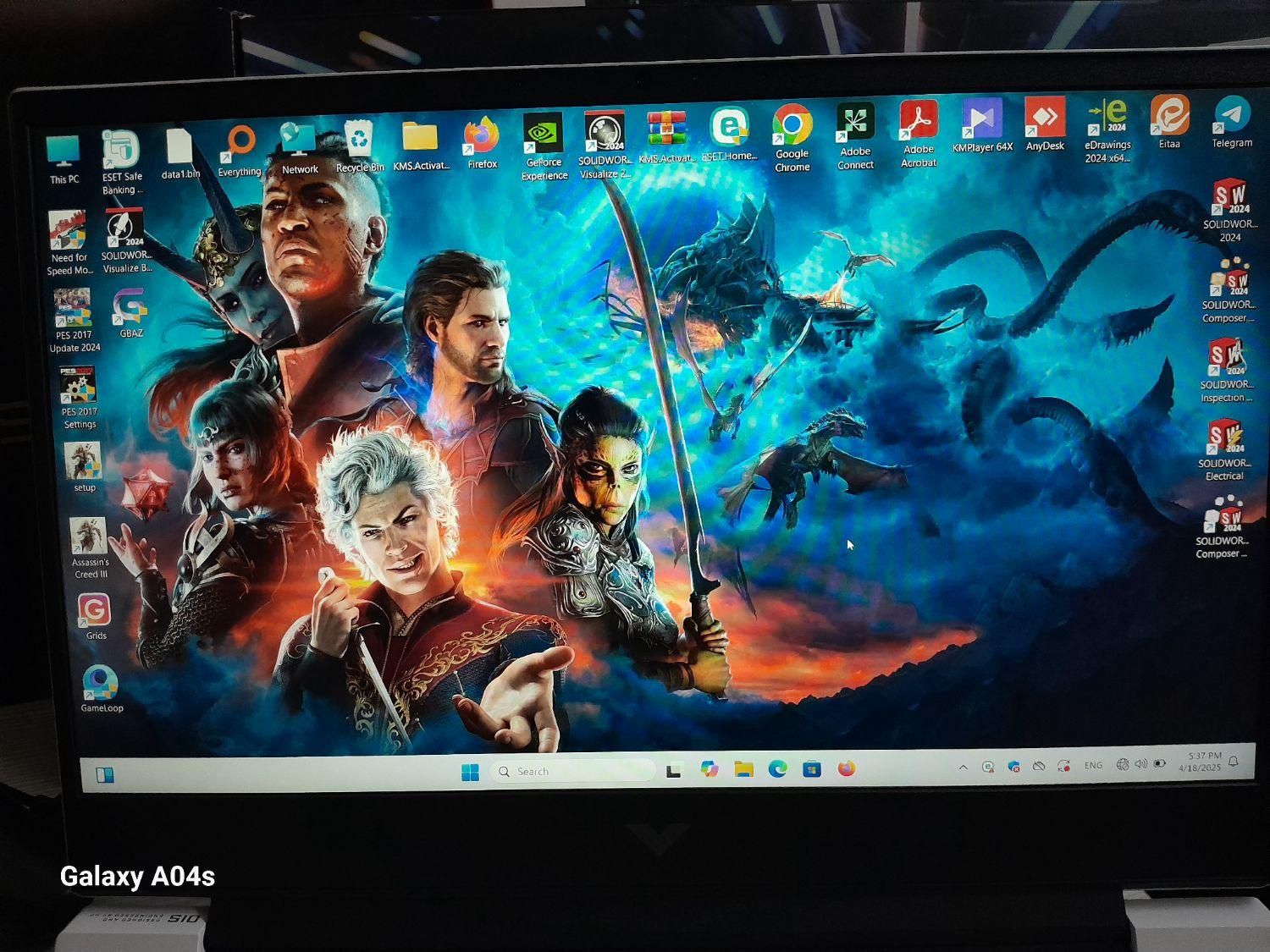Viewport: 1270px width, 952px height.
Task: Open GeForce Experience shortcut
Action: click(544, 146)
